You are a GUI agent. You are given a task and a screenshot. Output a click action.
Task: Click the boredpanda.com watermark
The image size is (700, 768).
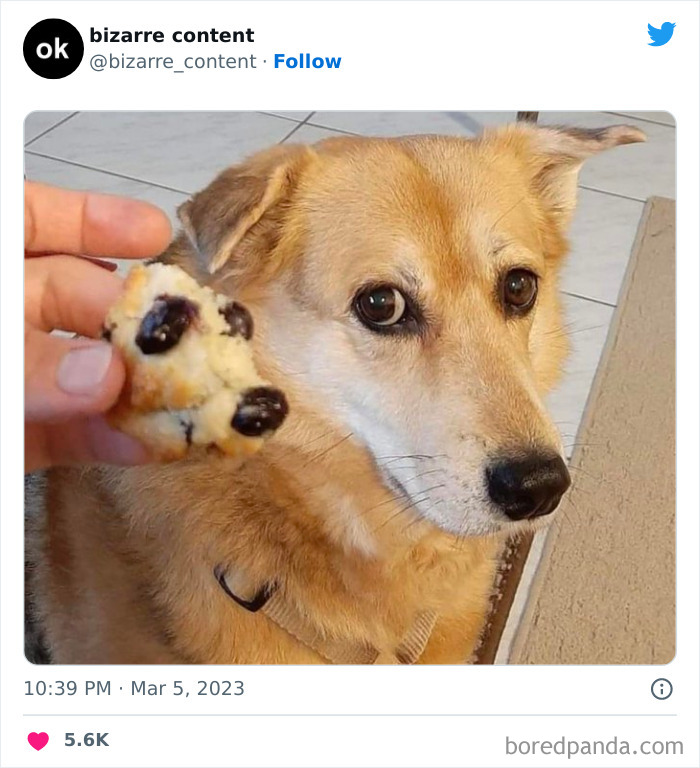pos(594,745)
